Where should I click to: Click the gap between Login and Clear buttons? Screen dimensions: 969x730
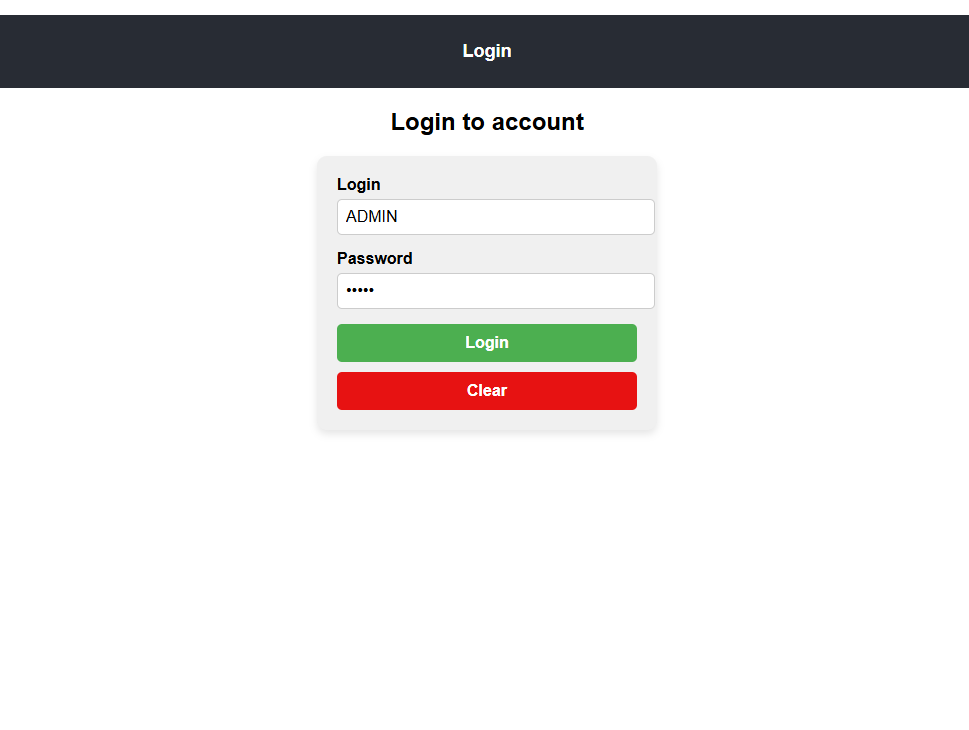click(x=486, y=367)
